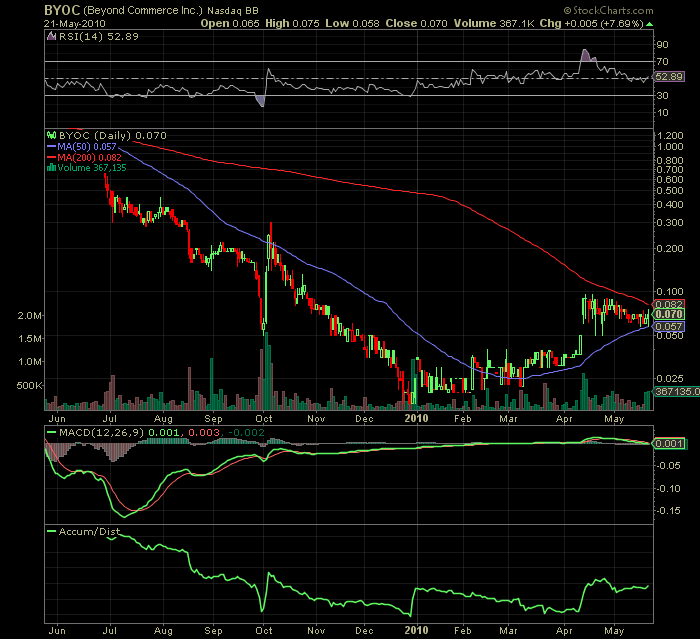700x639 pixels.
Task: Click the green 0.070 last price tag
Action: [669, 314]
